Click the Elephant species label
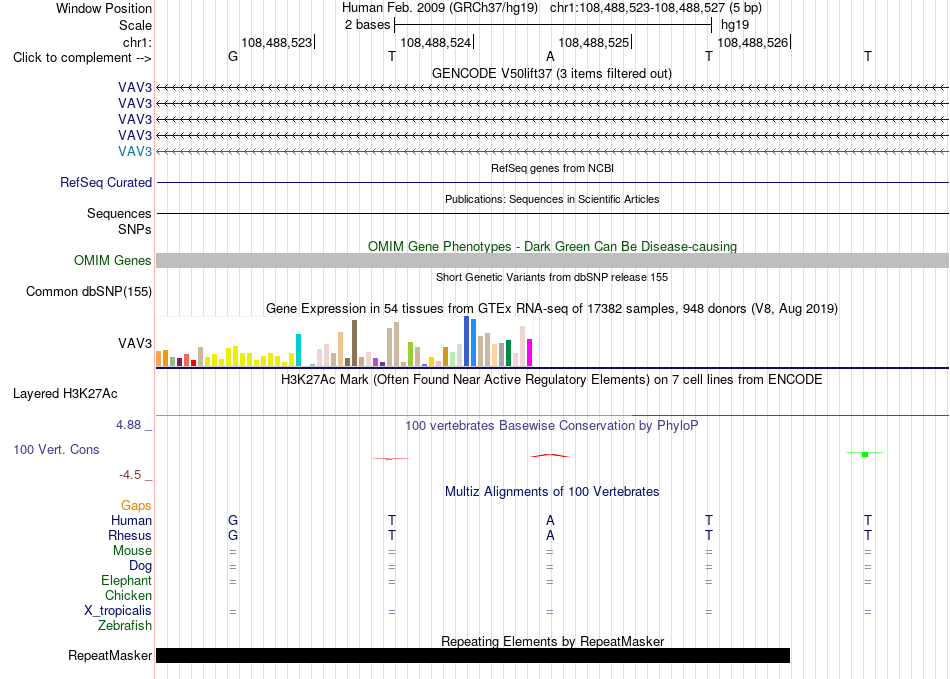Viewport: 950px width, 679px height. point(126,580)
